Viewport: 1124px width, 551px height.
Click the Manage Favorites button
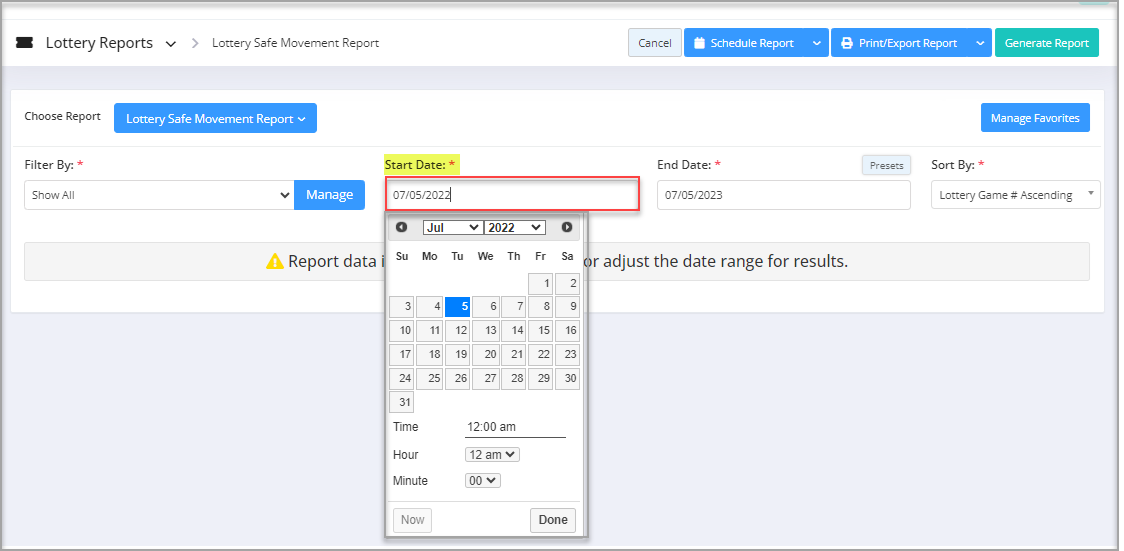[1034, 118]
